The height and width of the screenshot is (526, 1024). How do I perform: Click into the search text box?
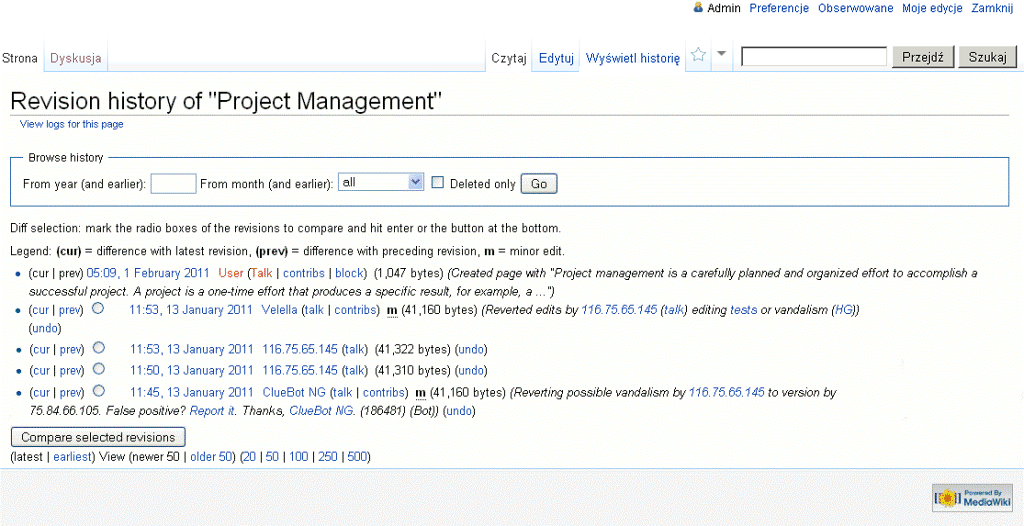(x=814, y=57)
